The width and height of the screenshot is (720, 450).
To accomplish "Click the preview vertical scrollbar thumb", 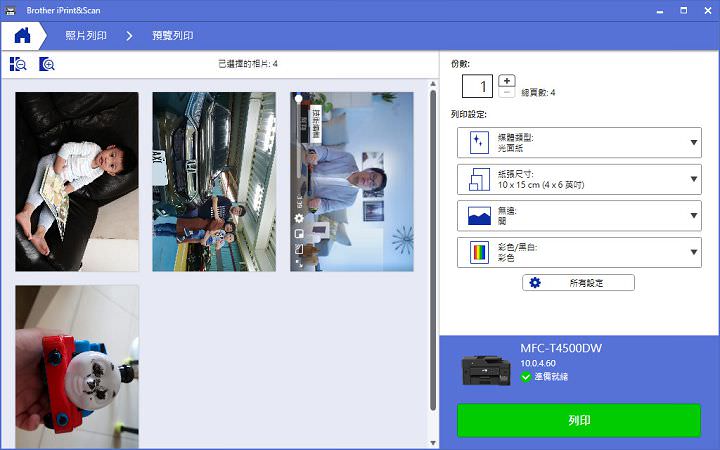I will click(x=433, y=250).
